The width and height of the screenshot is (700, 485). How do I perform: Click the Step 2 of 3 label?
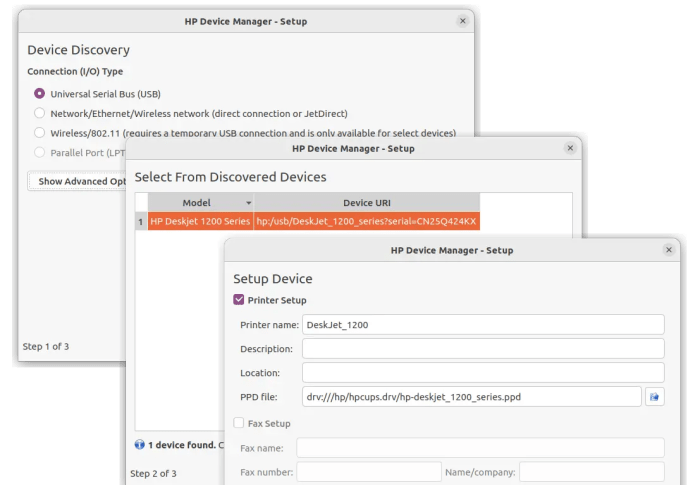click(x=153, y=473)
